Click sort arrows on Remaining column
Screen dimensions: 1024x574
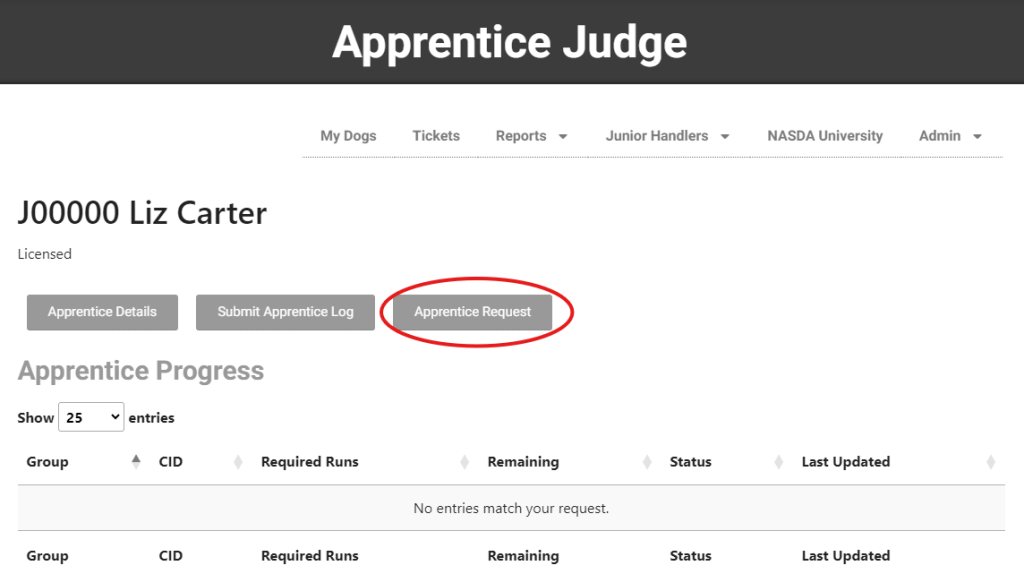pyautogui.click(x=647, y=462)
